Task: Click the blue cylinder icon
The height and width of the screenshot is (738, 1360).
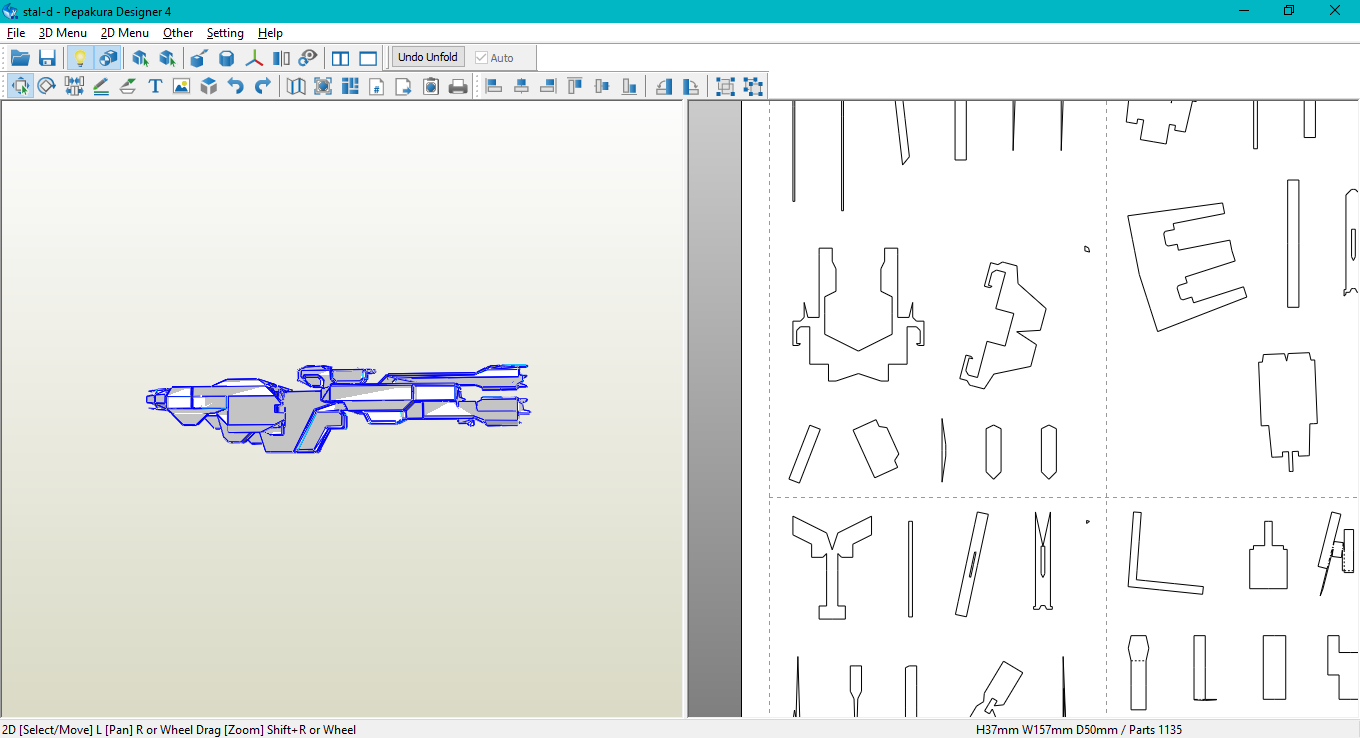Action: click(x=227, y=58)
